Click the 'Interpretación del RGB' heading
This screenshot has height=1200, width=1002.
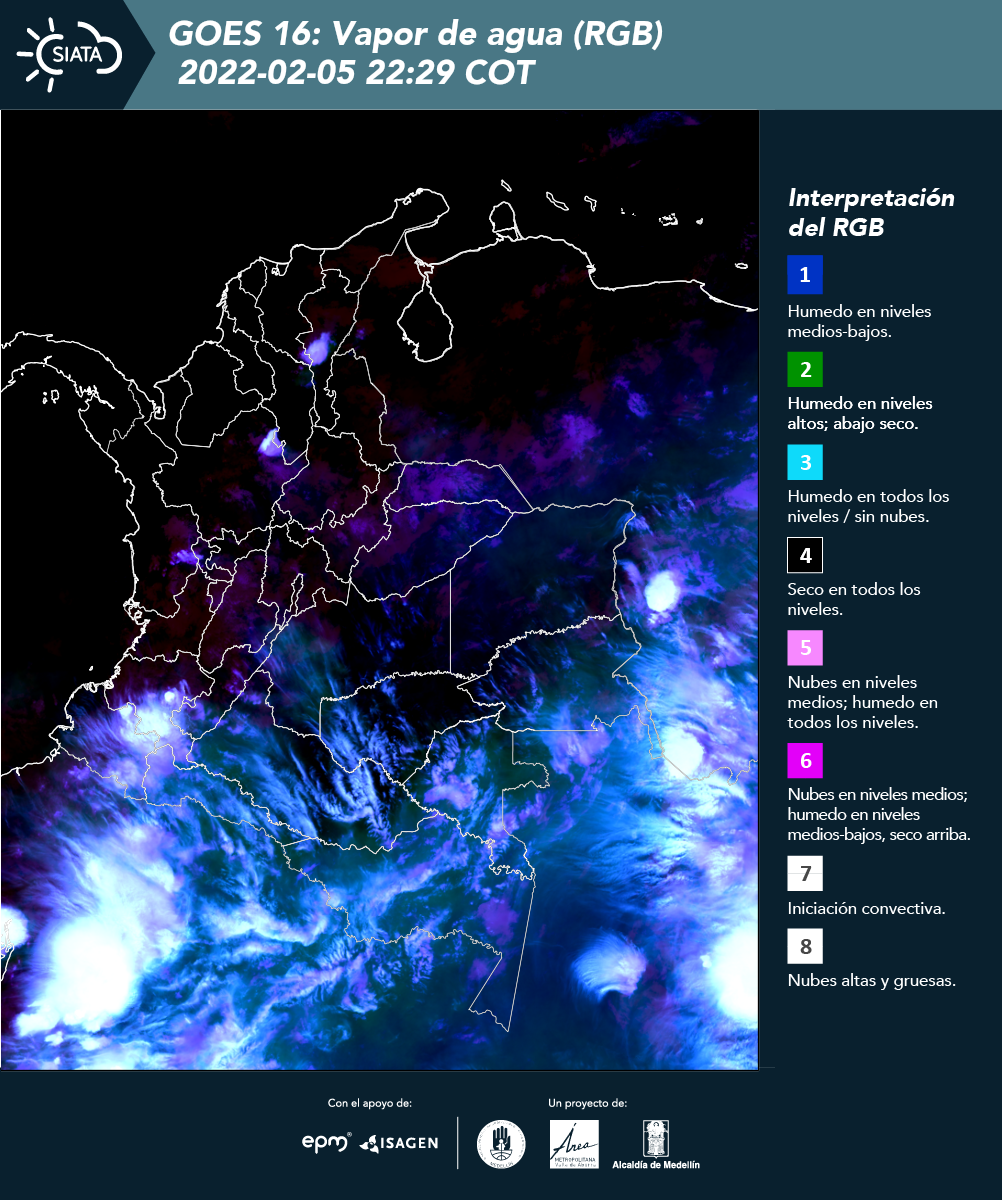click(x=871, y=212)
